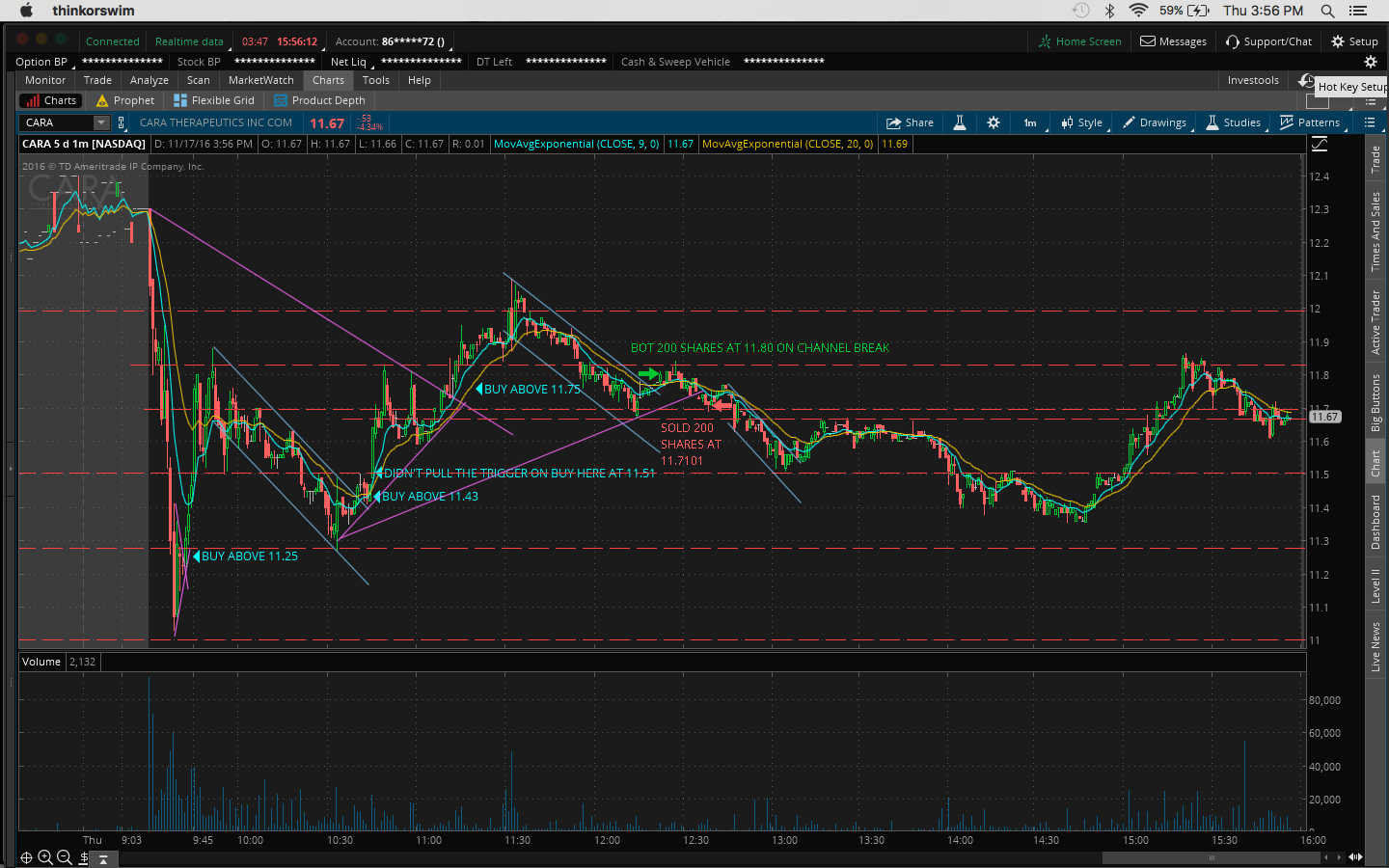Open the Product Depth subtab
The image size is (1389, 868).
320,100
